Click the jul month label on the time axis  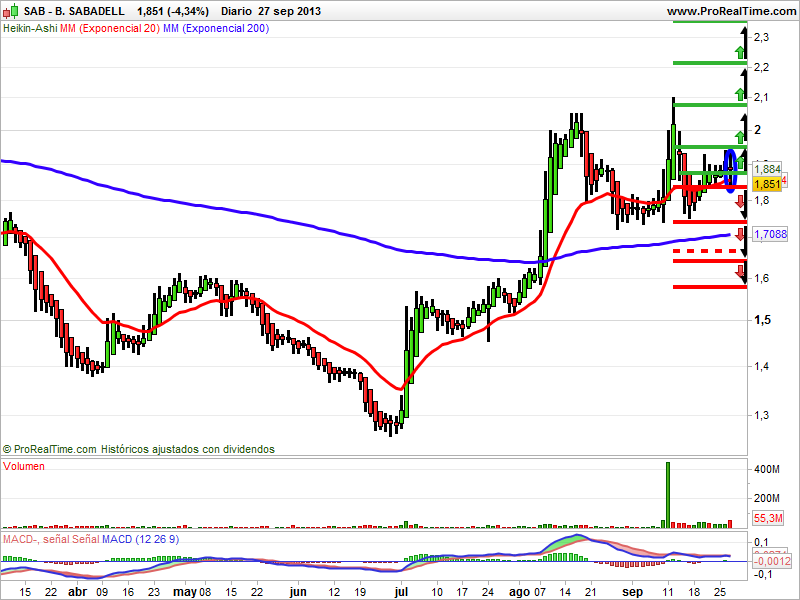pyautogui.click(x=402, y=592)
